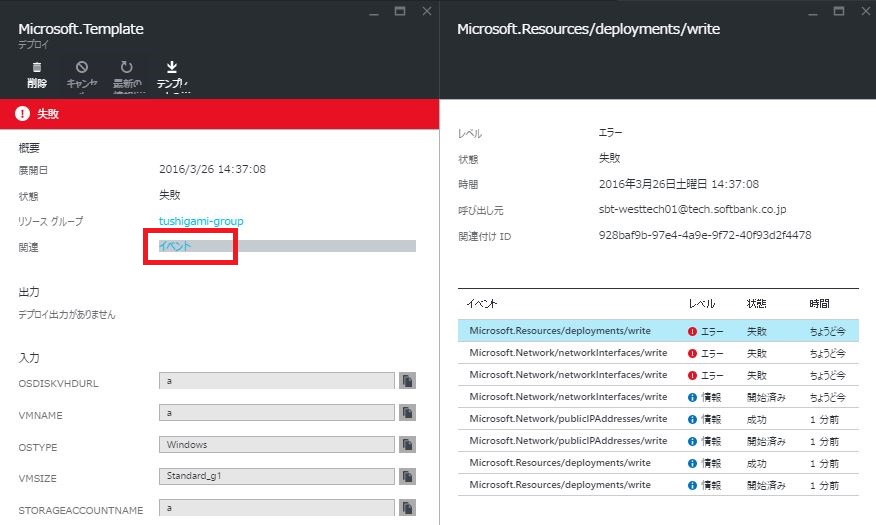Click the イベント column header
The height and width of the screenshot is (525, 876).
(482, 303)
